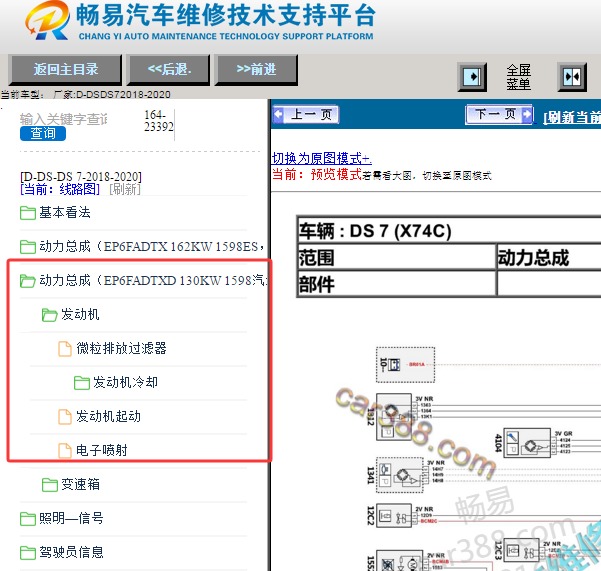This screenshot has height=571, width=601.
Task: Expand the 发动机冷却 folder
Action: point(125,382)
